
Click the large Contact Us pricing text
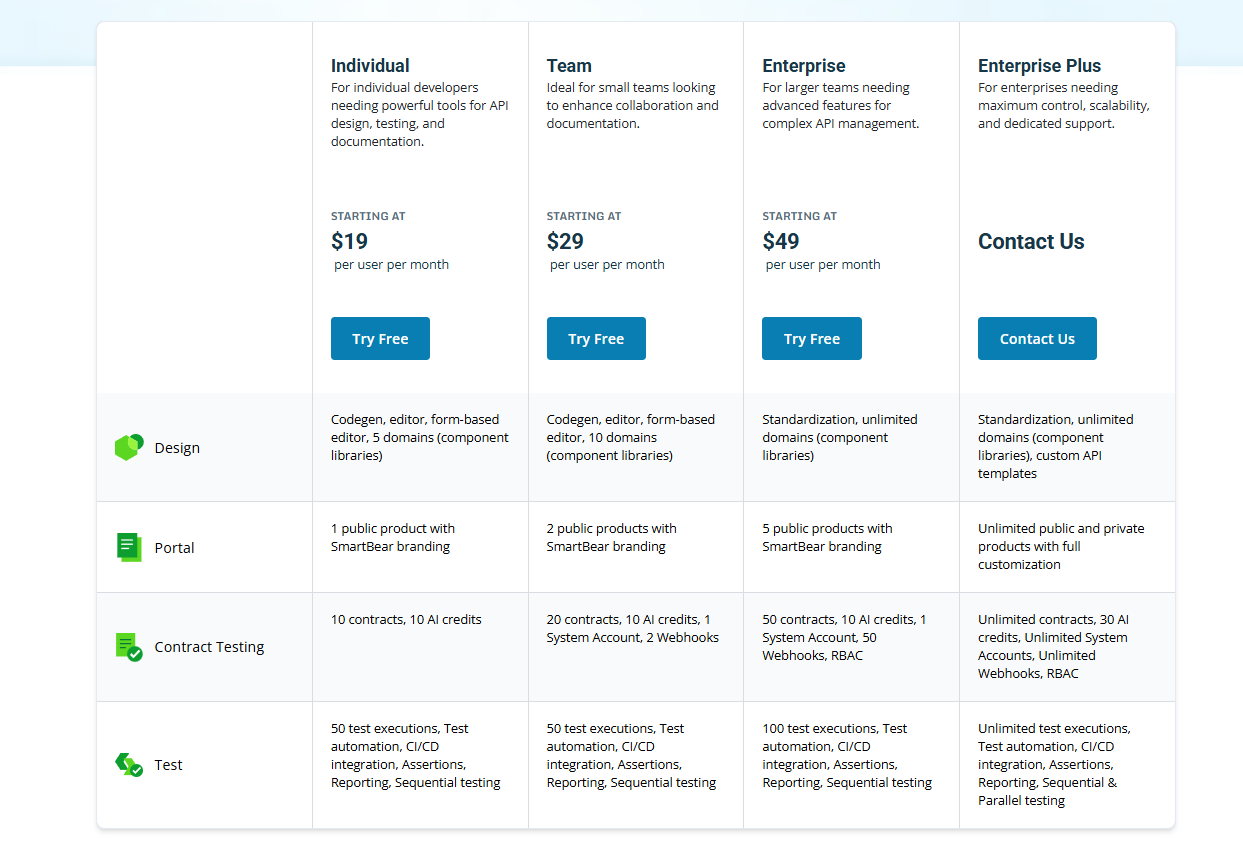point(1031,241)
